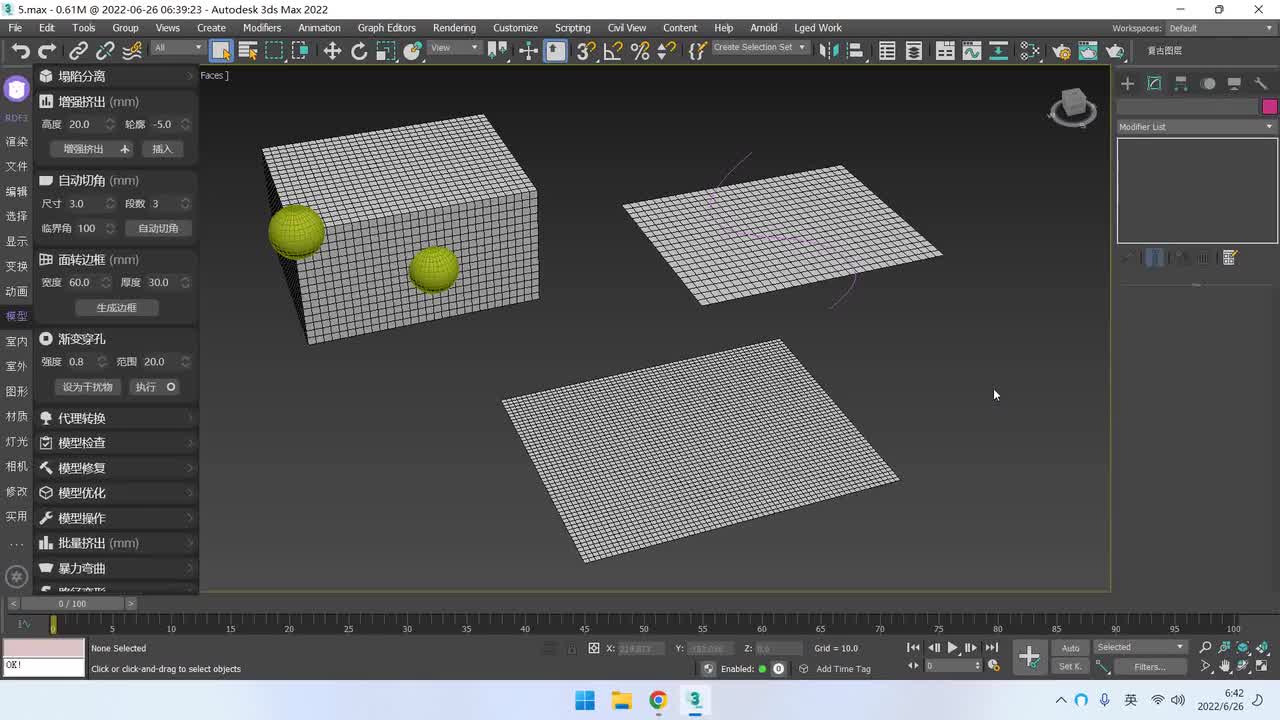
Task: Activate the Unlink Selection tool
Action: (x=105, y=51)
